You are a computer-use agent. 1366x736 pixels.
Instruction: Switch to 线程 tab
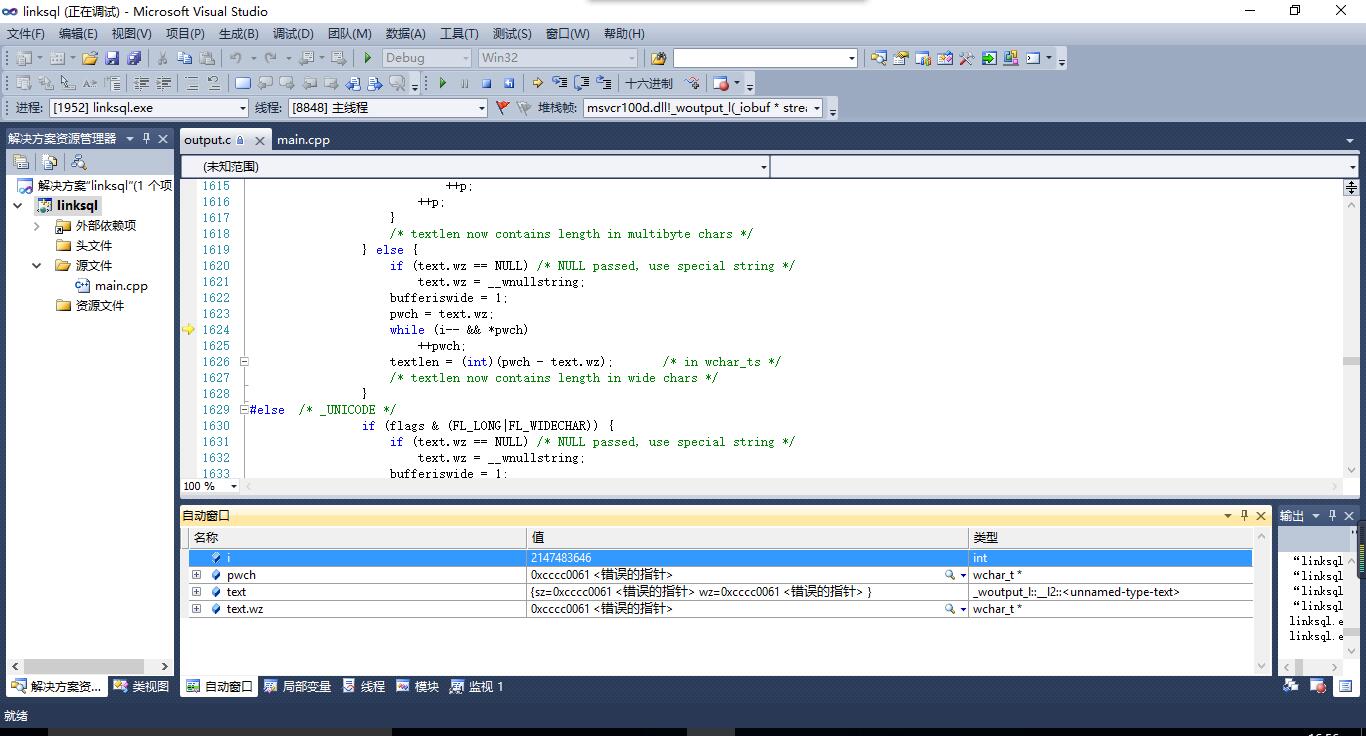[364, 687]
